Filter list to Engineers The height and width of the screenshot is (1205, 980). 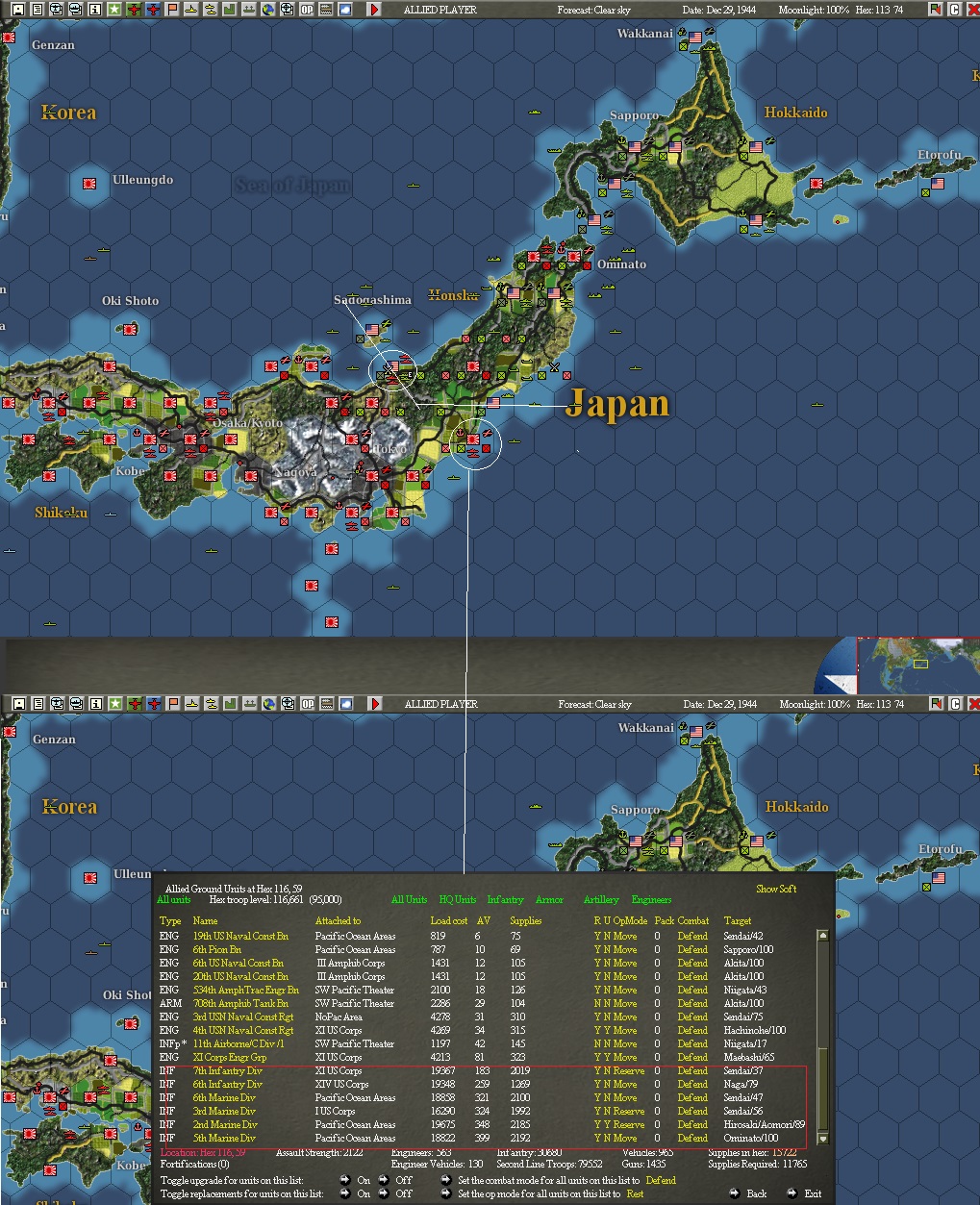[x=651, y=899]
